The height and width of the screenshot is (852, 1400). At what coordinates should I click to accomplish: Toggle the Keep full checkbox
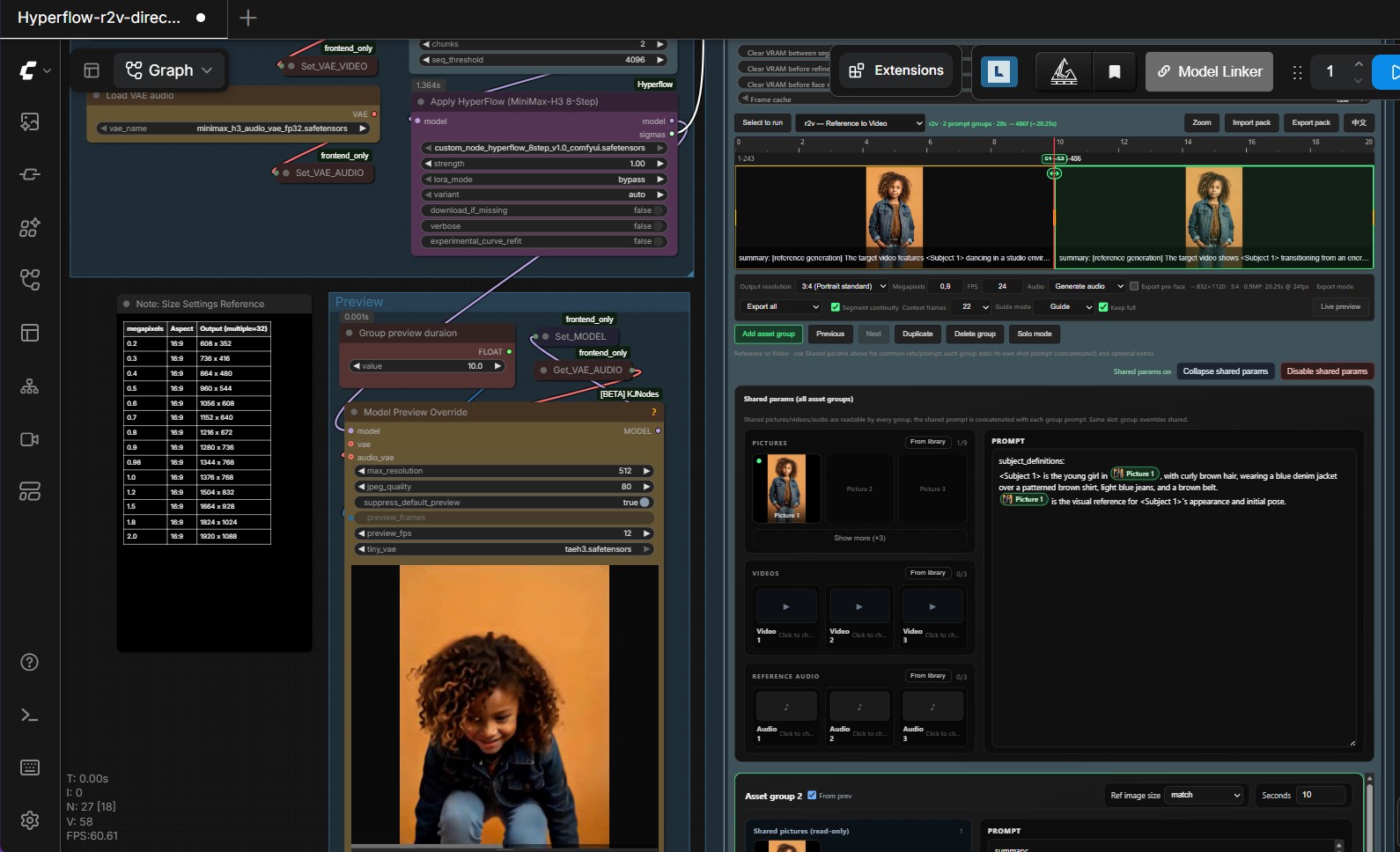coord(1103,307)
